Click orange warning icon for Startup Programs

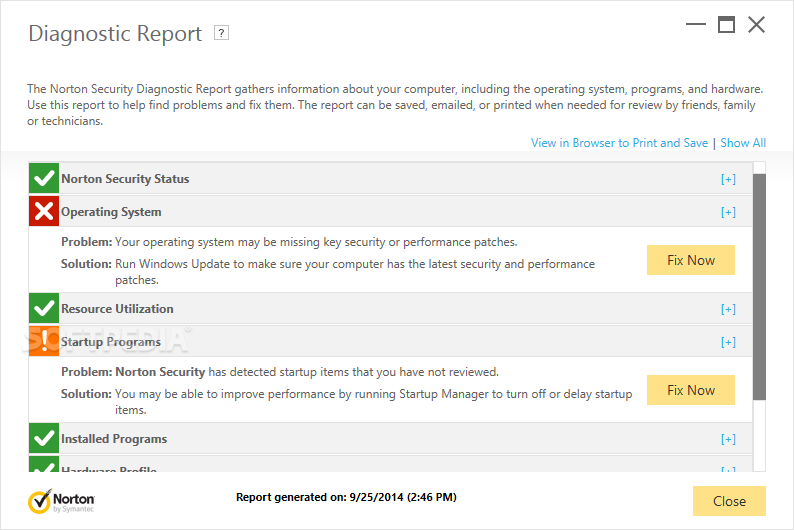click(44, 341)
